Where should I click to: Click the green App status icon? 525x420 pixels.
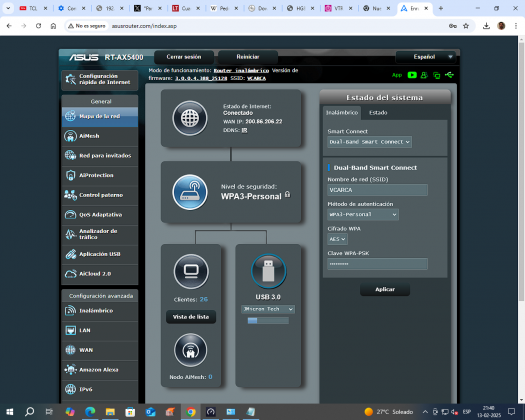pyautogui.click(x=397, y=75)
